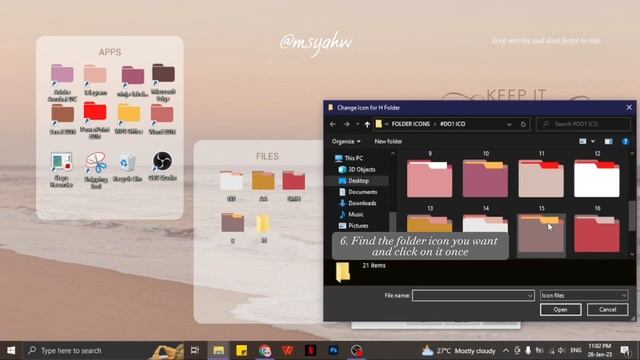Open dialog help icon

[x=625, y=141]
